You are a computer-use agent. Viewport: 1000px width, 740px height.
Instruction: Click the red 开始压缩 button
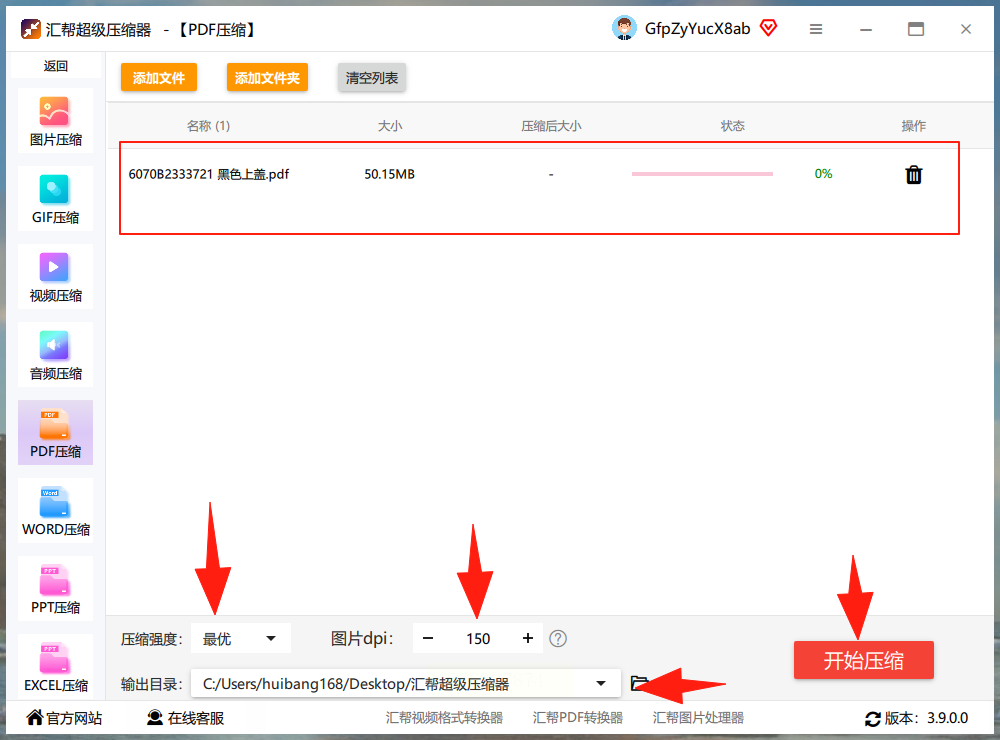tap(864, 660)
